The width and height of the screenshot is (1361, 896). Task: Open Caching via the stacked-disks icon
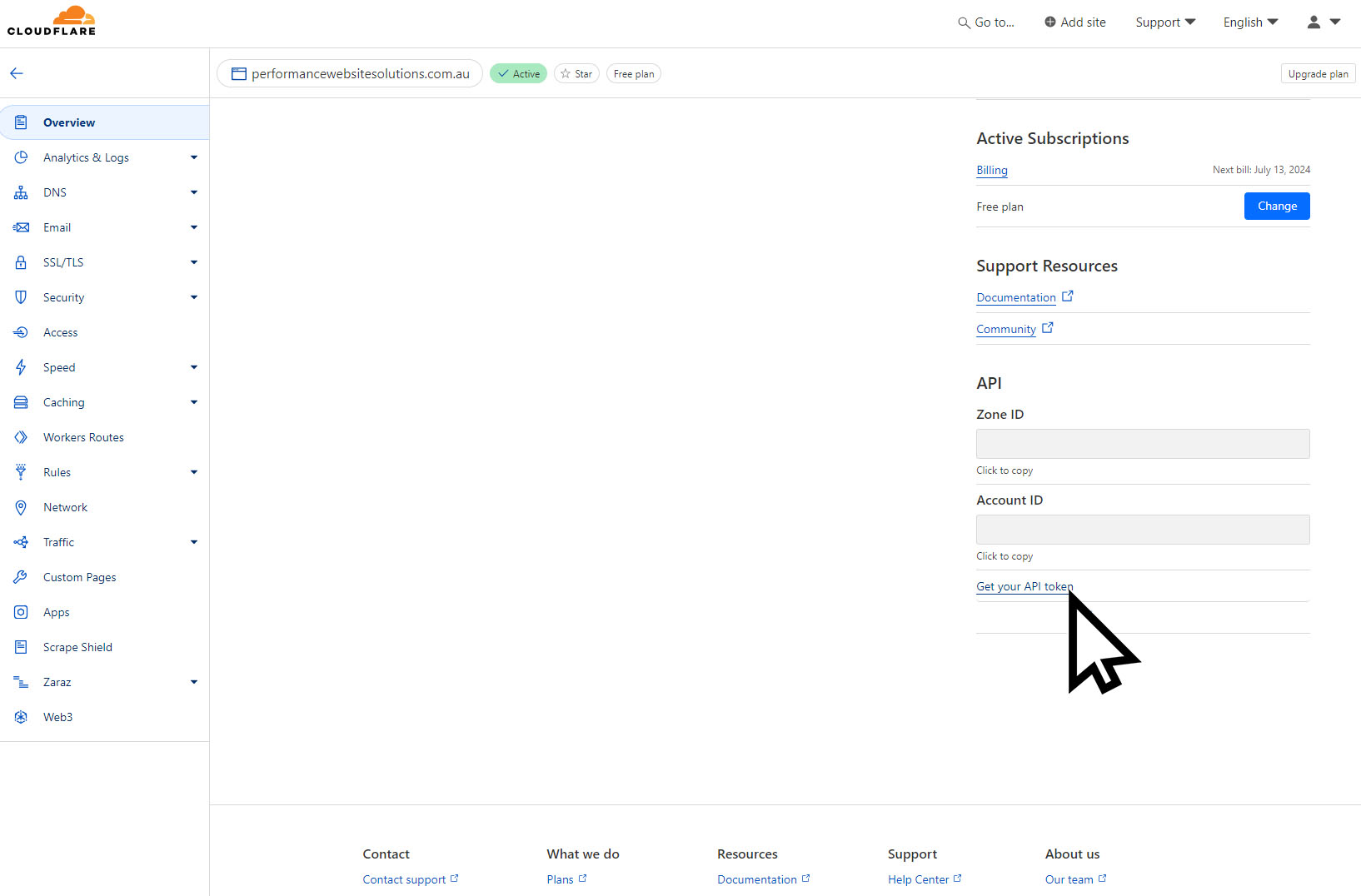click(21, 402)
